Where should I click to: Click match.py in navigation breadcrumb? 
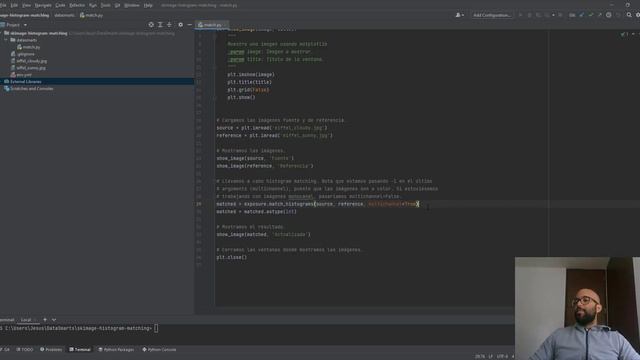click(91, 15)
